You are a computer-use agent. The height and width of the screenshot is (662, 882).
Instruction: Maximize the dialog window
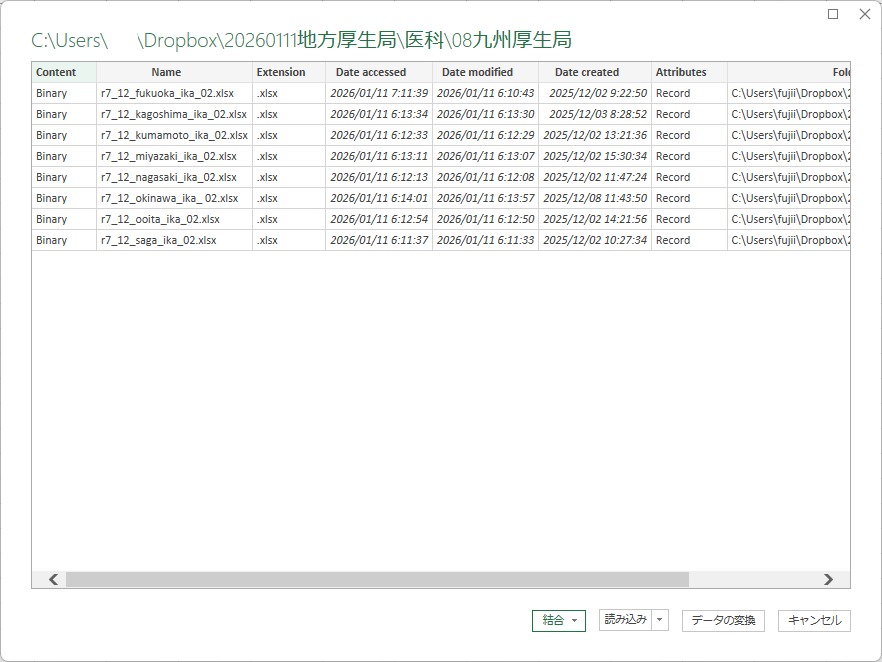(833, 14)
